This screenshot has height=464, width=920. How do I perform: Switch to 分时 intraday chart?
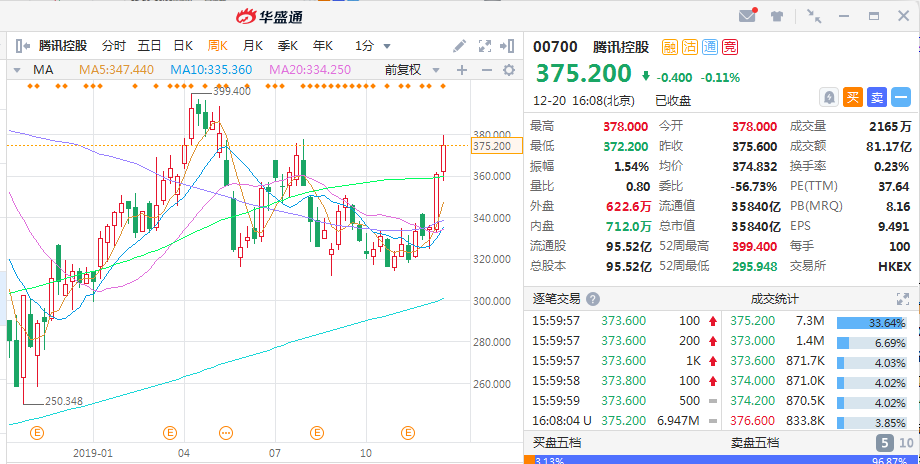tap(113, 46)
